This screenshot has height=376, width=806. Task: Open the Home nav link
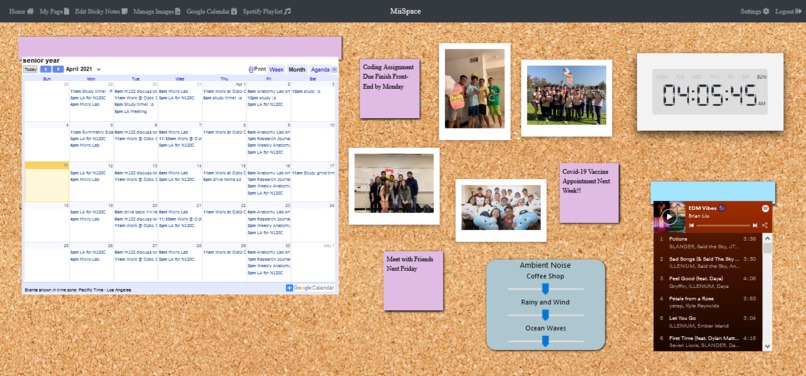point(22,11)
